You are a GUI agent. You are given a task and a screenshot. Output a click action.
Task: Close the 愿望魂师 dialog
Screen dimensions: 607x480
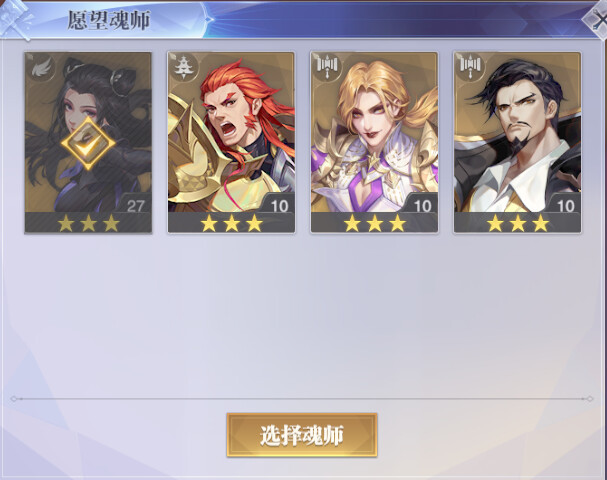[597, 21]
